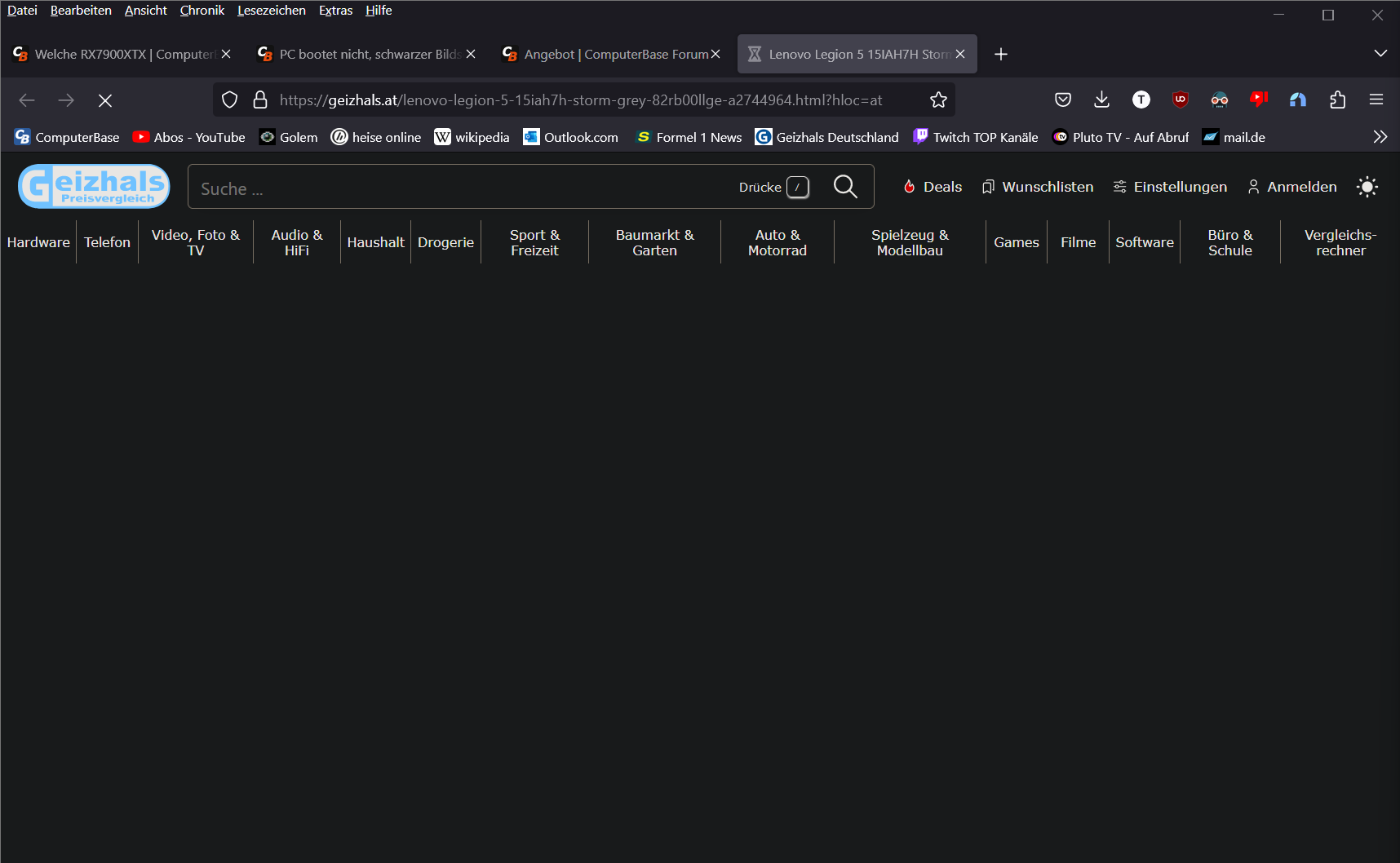1400x863 pixels.
Task: Open the Audio & HiFi category
Action: coord(297,242)
